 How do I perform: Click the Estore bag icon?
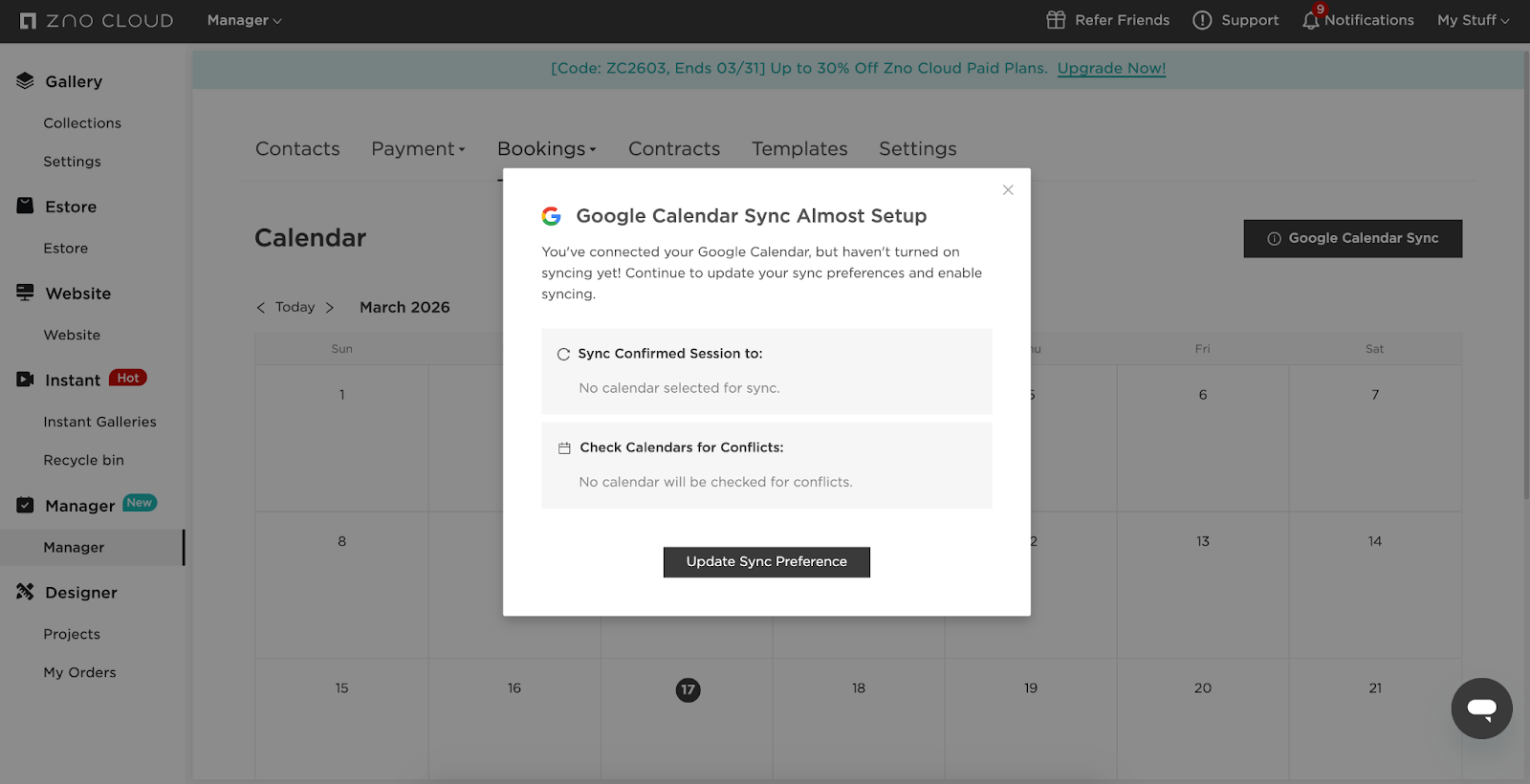[x=25, y=206]
